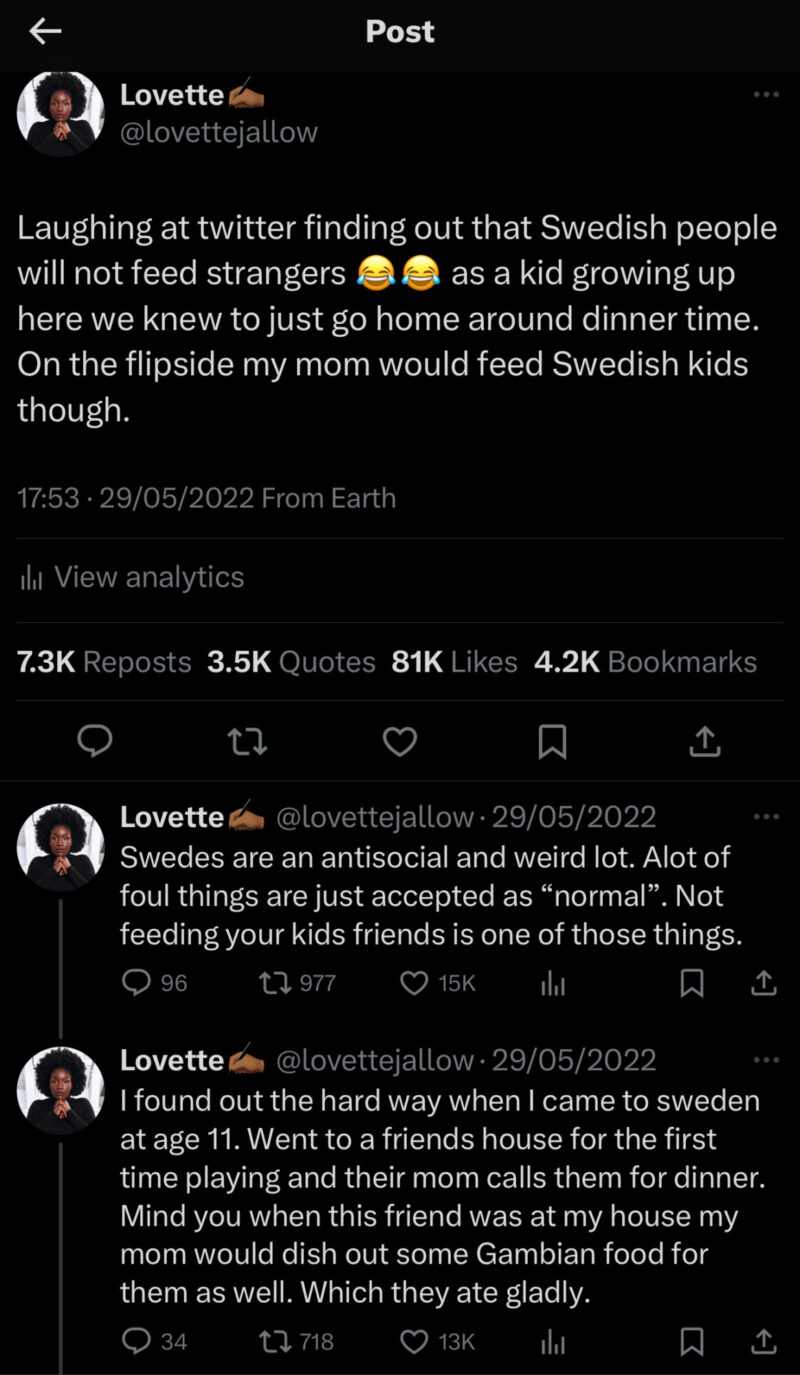Like the reply with 15K likes
Image resolution: width=800 pixels, height=1375 pixels.
tap(414, 984)
